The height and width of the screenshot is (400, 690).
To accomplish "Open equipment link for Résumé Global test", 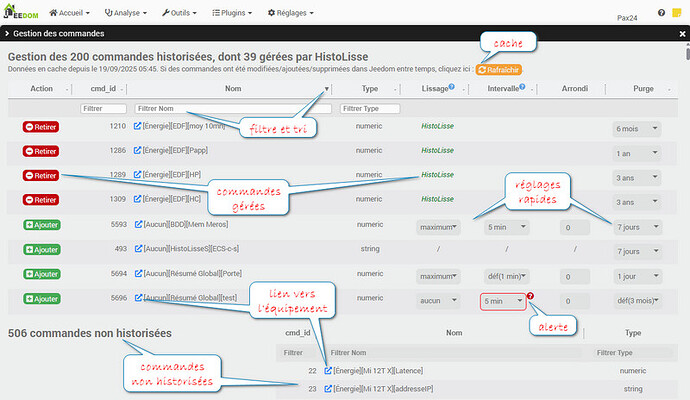I will click(x=138, y=298).
